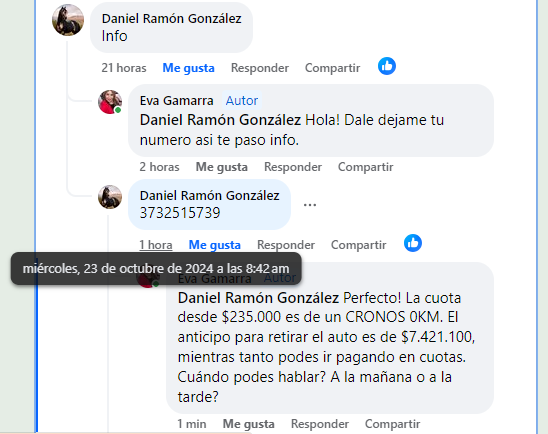Toggle Me gusta on the 3732515739 comment
Screen dimensions: 548x434
215,245
